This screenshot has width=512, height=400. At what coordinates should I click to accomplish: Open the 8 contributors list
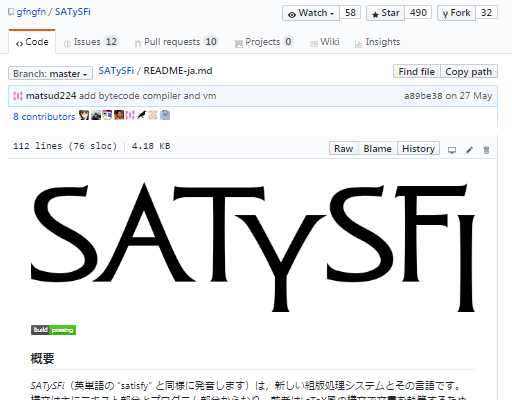(x=44, y=117)
